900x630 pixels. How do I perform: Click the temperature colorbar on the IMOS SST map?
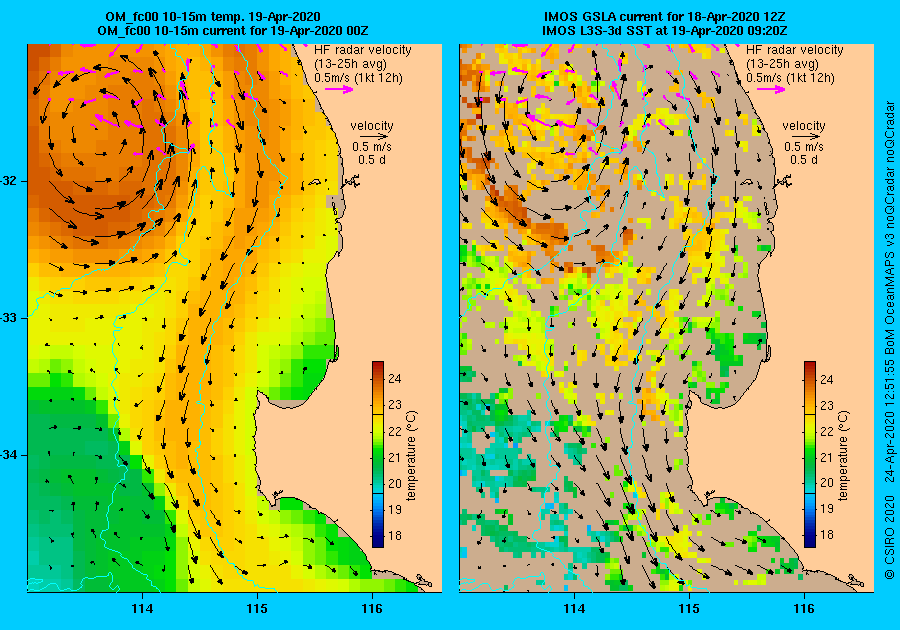coord(810,454)
